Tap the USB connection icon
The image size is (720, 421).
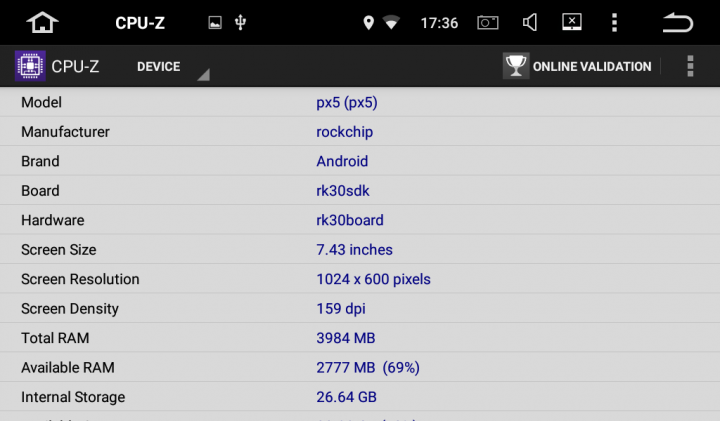tap(240, 22)
